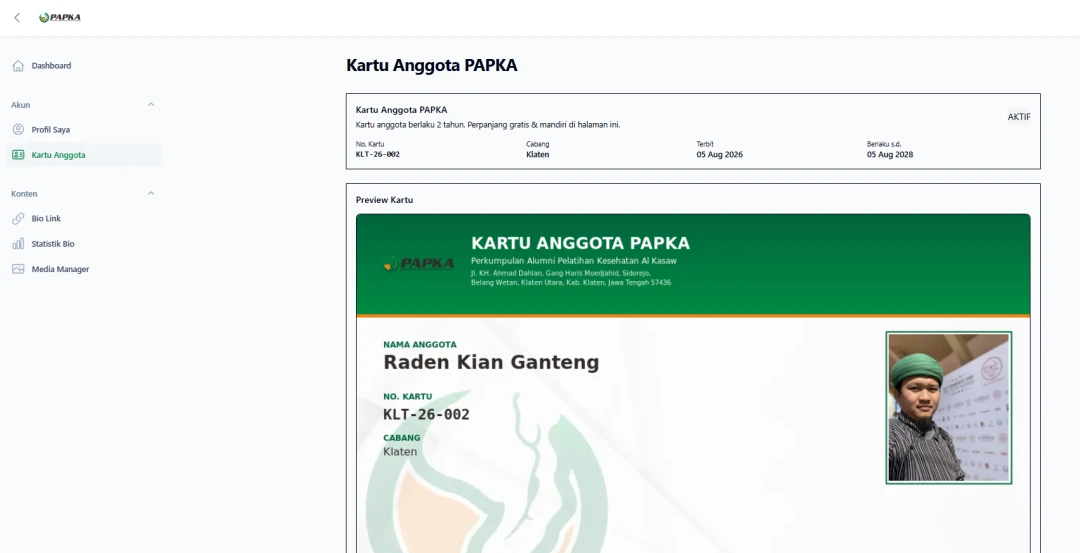1080x553 pixels.
Task: Select Kartu Anggota menu item
Action: 84,155
